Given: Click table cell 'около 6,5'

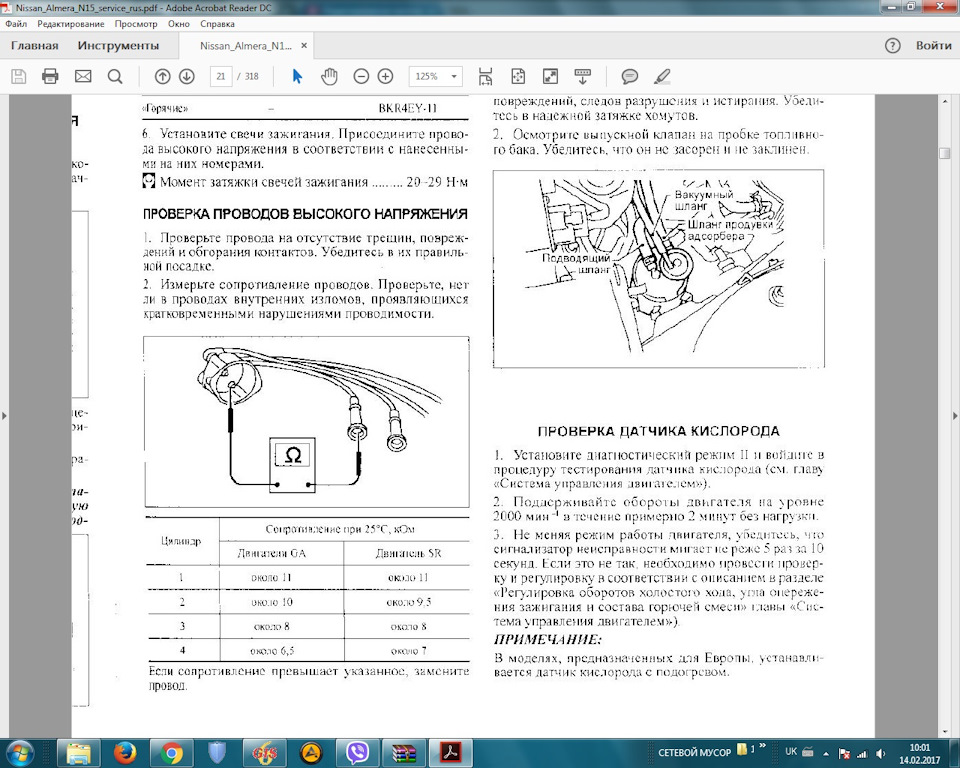Looking at the screenshot, I should (272, 650).
